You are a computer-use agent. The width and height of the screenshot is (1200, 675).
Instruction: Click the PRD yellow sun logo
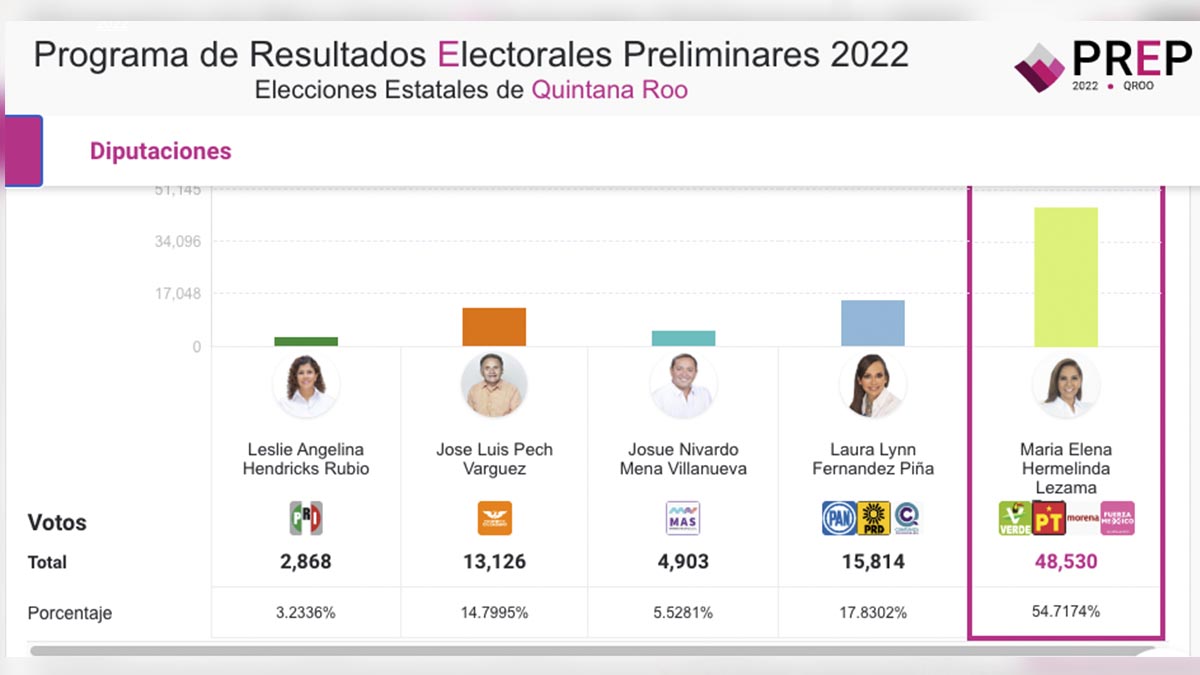(x=874, y=518)
